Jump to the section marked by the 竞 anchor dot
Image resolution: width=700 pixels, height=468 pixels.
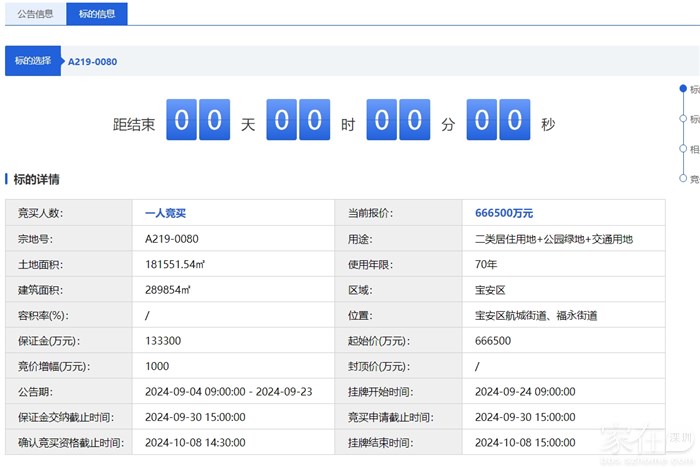coord(683,178)
